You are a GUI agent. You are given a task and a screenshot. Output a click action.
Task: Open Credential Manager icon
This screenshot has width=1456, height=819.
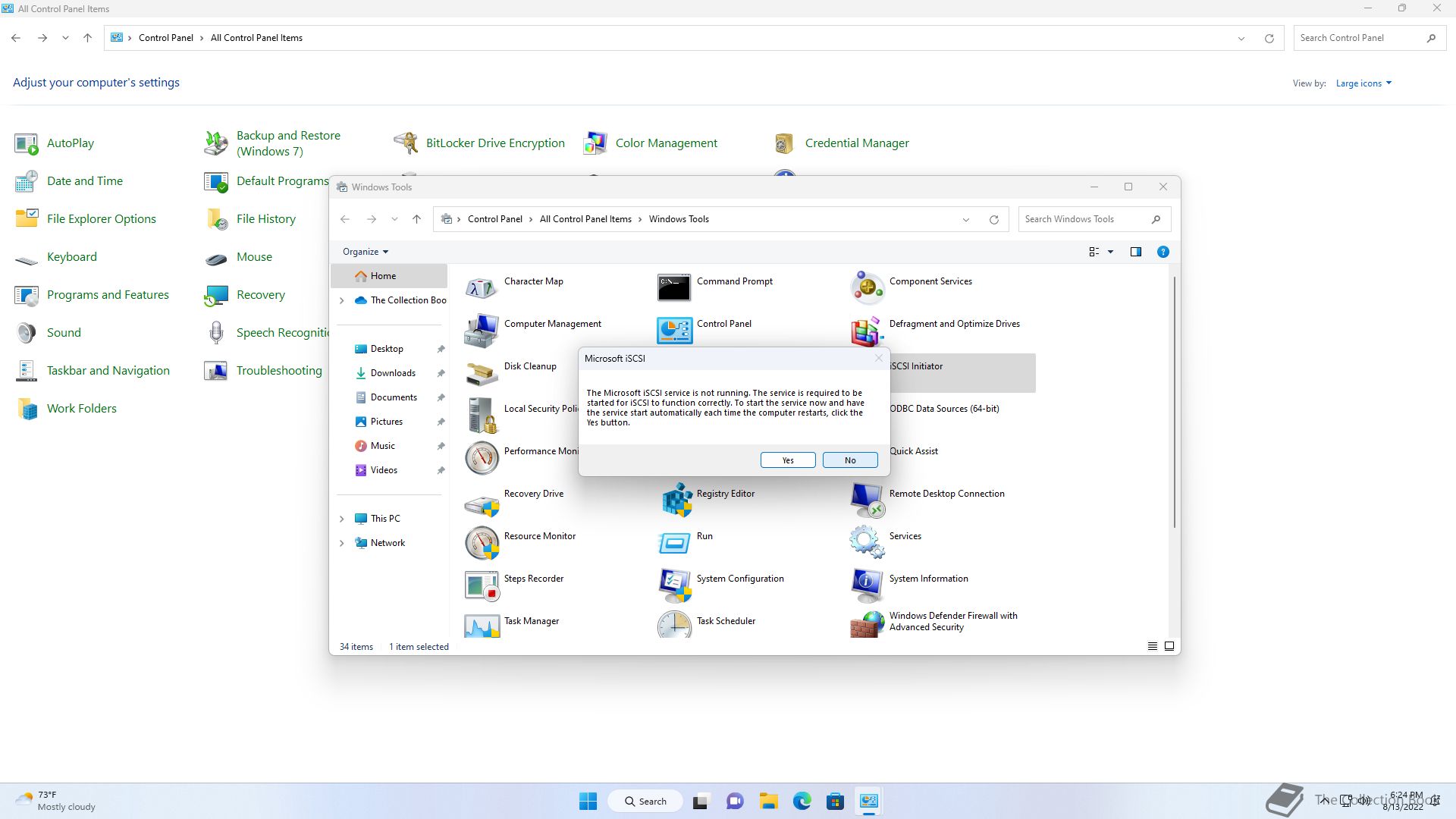[x=785, y=143]
